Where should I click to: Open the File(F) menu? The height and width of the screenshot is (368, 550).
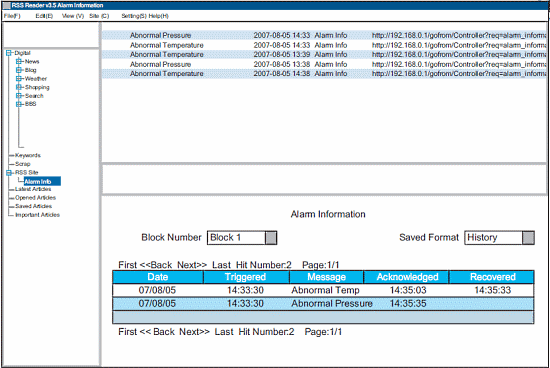point(12,16)
